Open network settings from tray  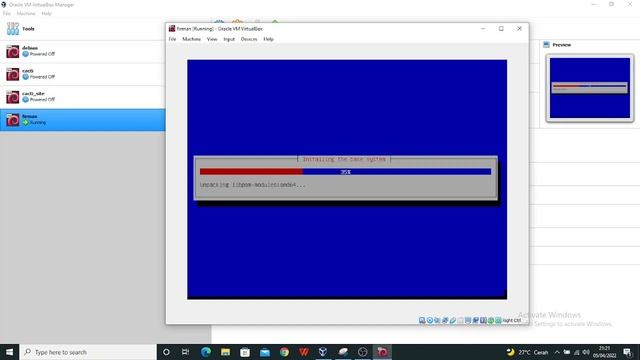577,352
